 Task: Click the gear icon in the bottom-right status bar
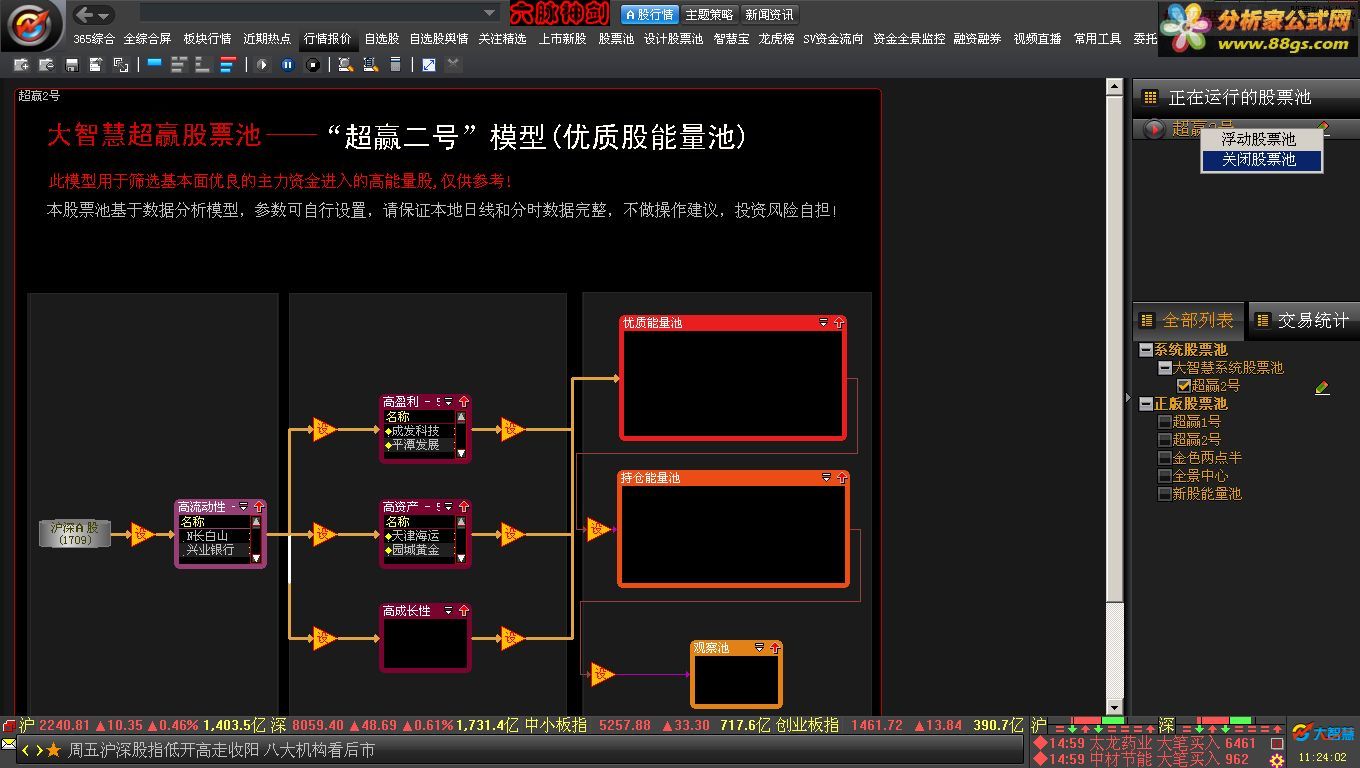(1277, 760)
